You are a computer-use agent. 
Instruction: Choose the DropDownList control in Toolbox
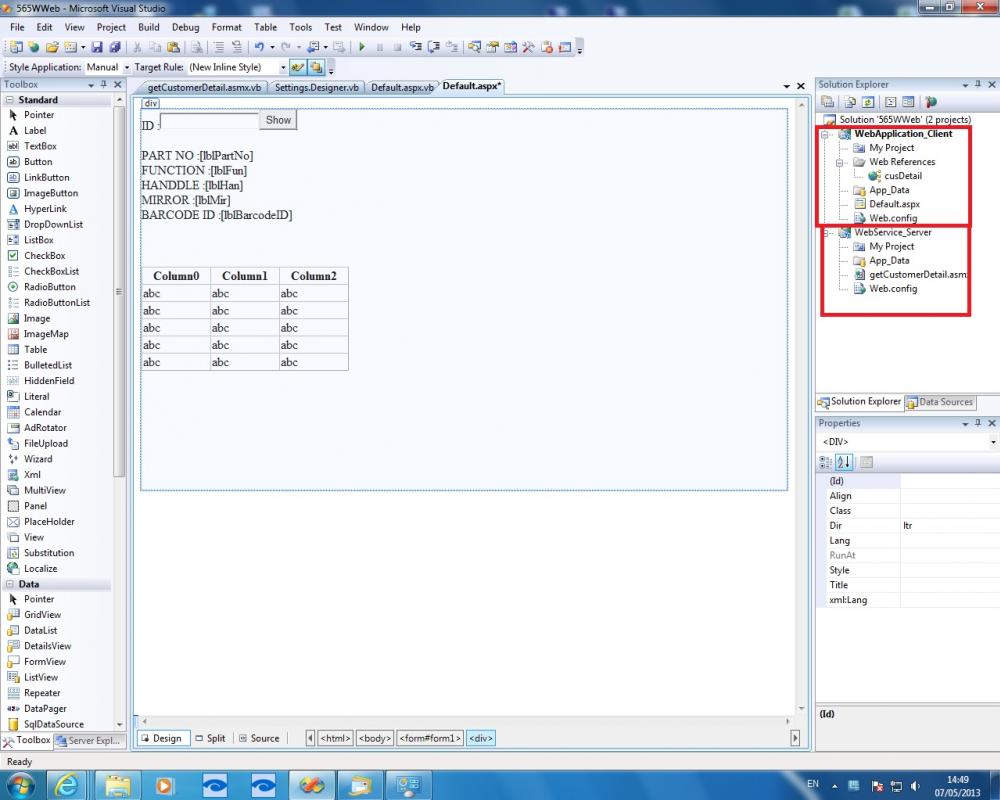[x=53, y=224]
